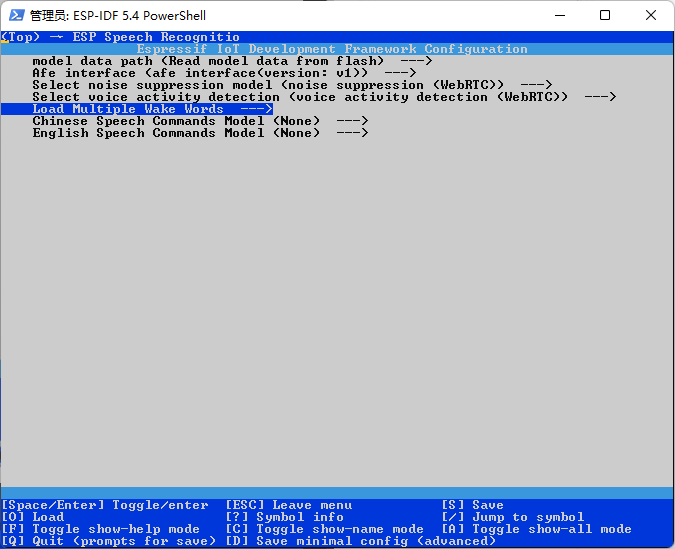This screenshot has width=675, height=549.
Task: Click the [/] Jump to symbol hint
Action: point(513,517)
